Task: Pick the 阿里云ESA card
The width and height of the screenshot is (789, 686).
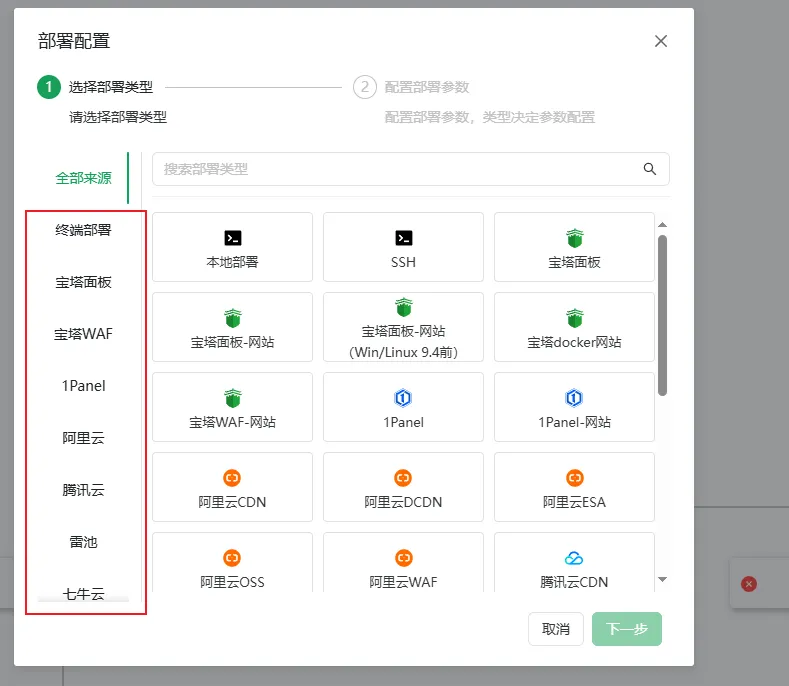Action: click(x=574, y=487)
